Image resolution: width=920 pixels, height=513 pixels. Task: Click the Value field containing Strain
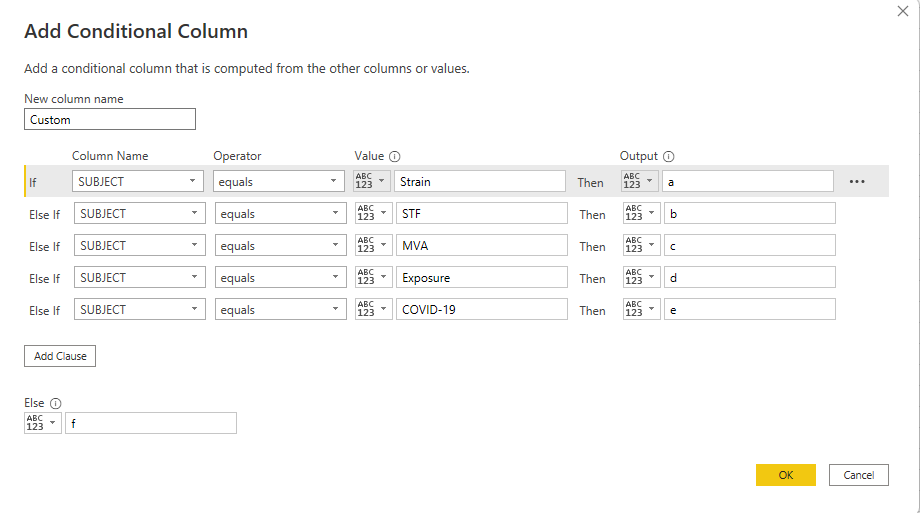click(480, 181)
